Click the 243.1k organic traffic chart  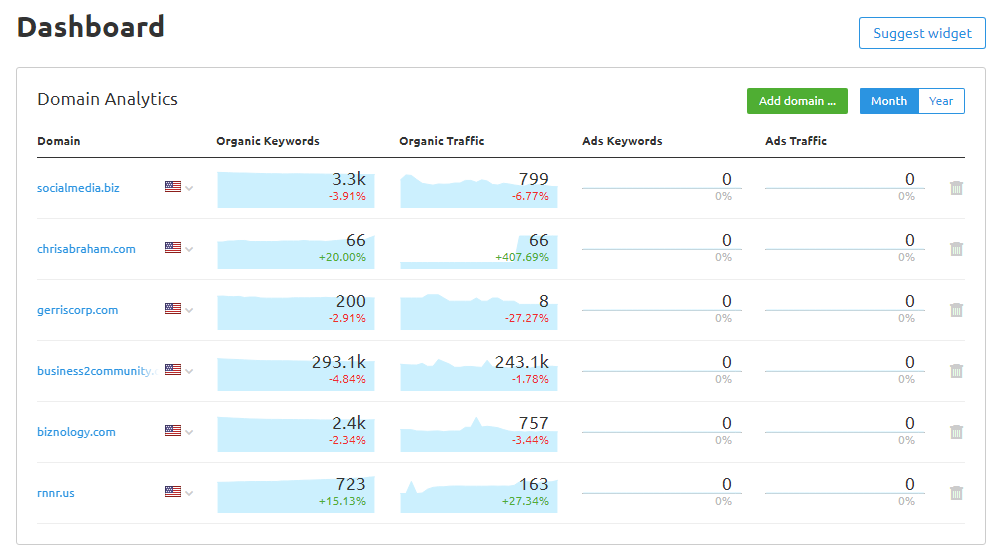pyautogui.click(x=479, y=372)
